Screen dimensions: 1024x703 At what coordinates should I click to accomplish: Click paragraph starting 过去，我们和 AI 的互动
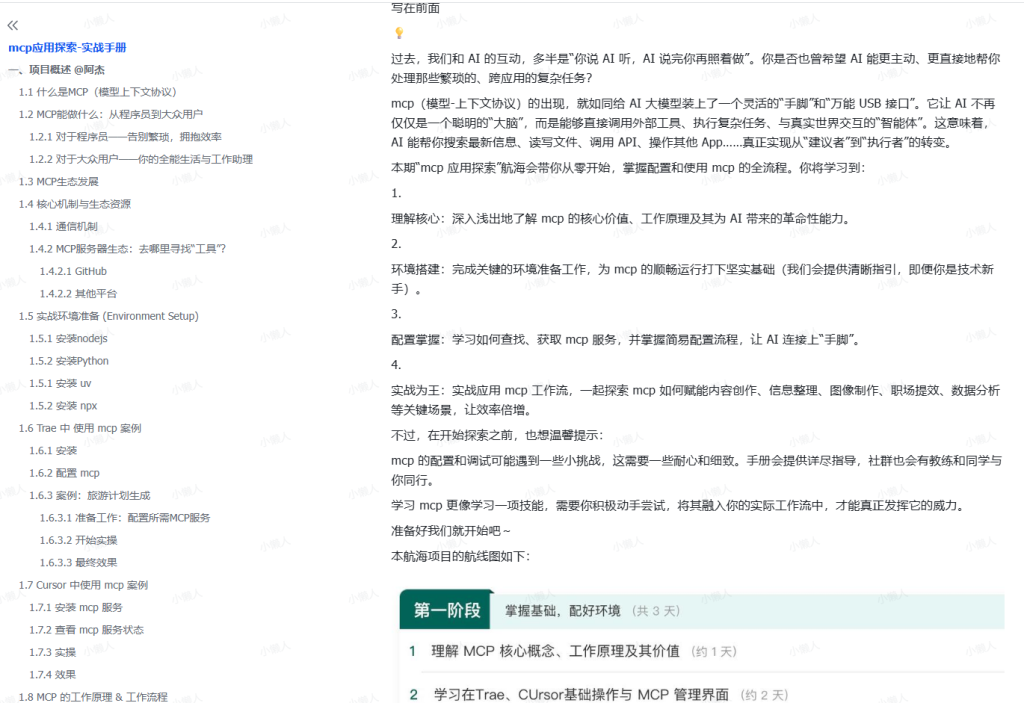696,68
